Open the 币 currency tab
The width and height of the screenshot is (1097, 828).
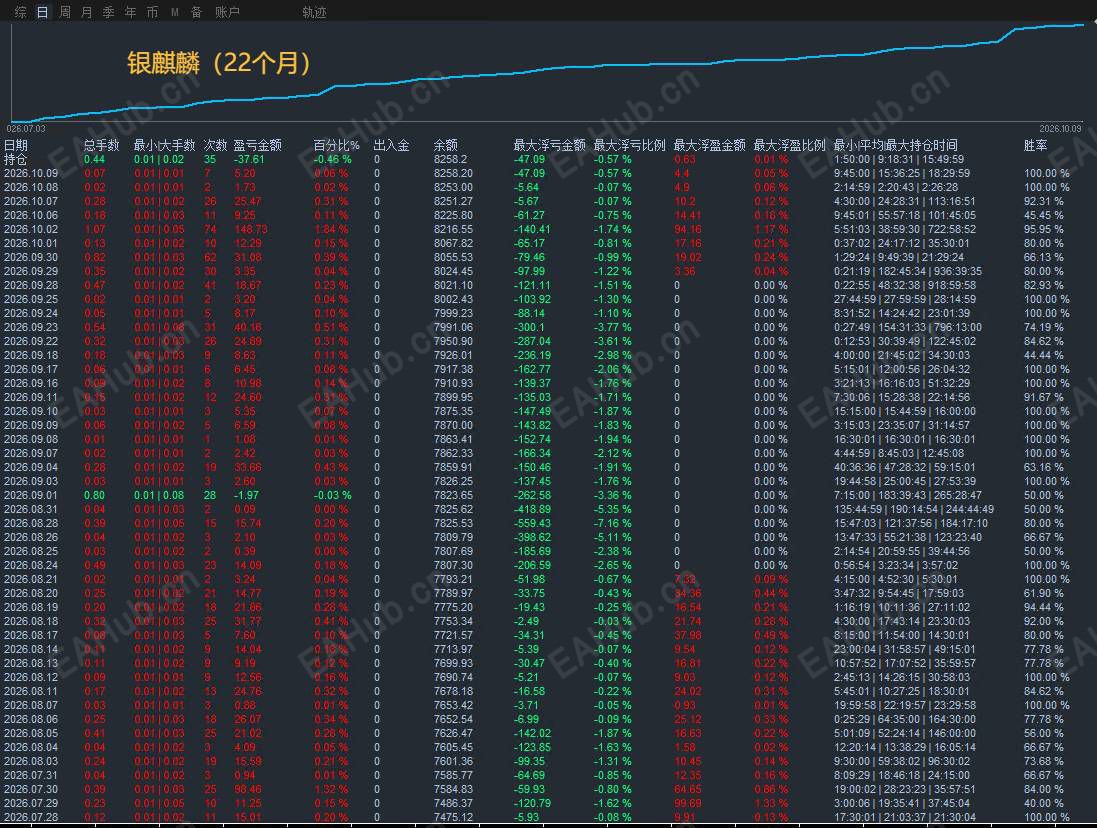tap(152, 12)
